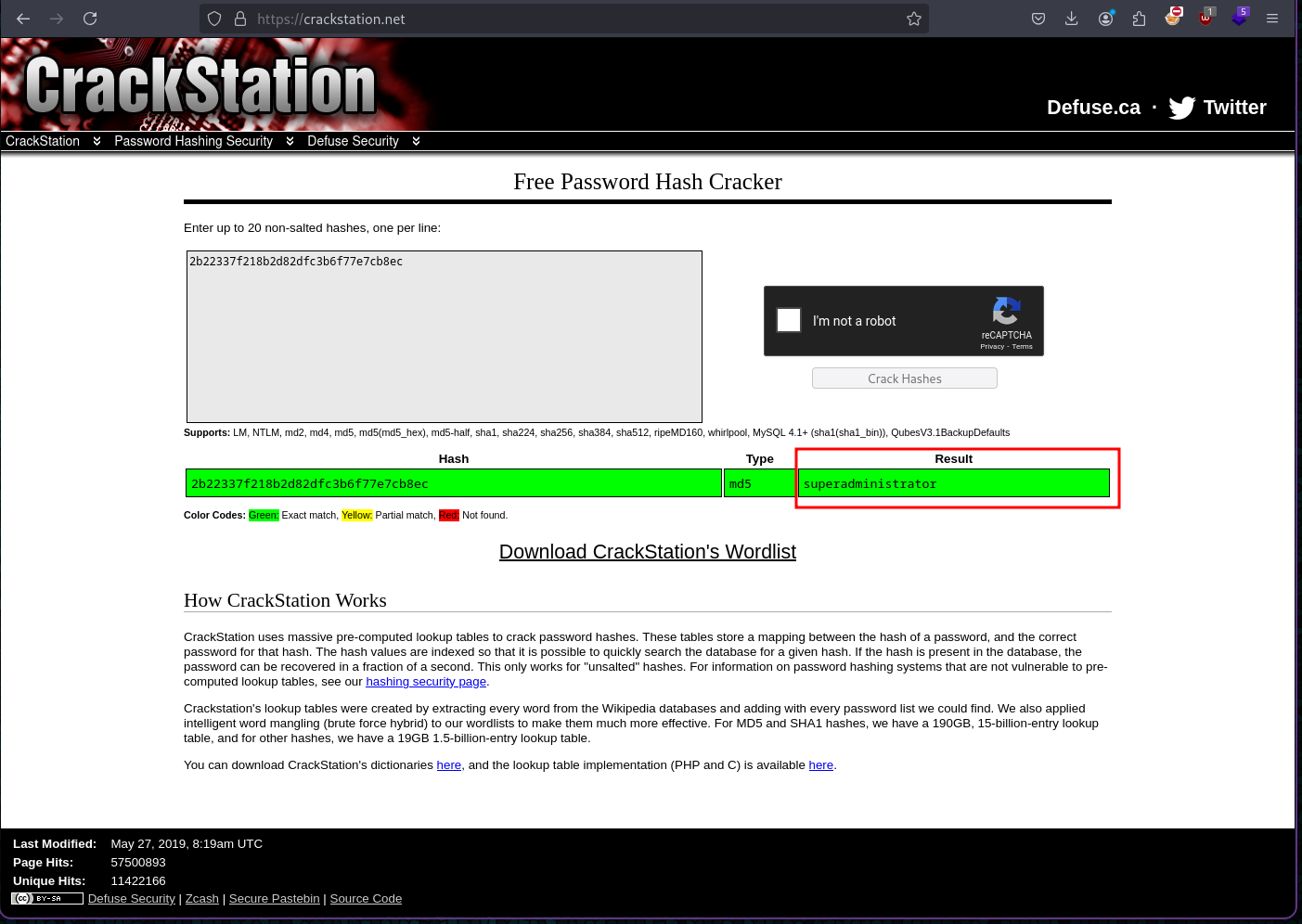Click the red Red color code label
This screenshot has height=924, width=1302.
(449, 515)
